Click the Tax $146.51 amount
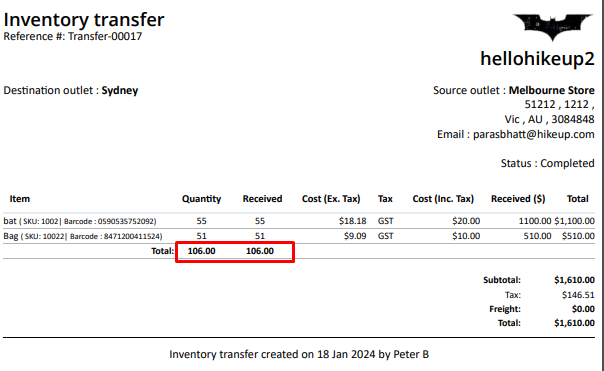Screen dimensions: 604x371 tap(578, 295)
